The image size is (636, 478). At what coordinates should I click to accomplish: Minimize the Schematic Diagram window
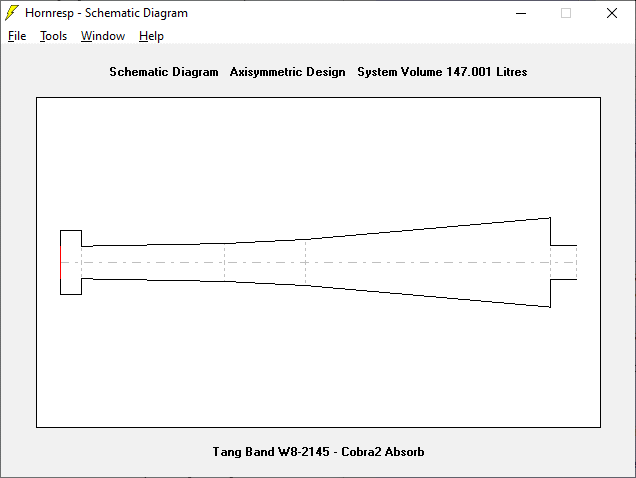click(521, 13)
